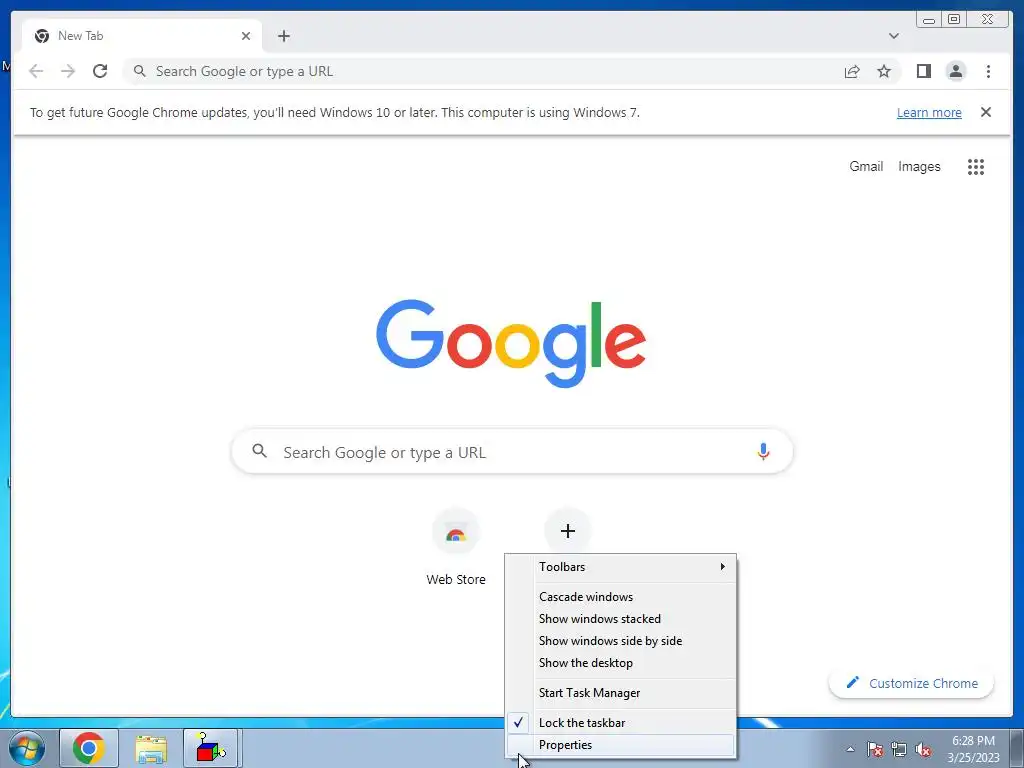The width and height of the screenshot is (1024, 768).
Task: Open File Explorer from the taskbar
Action: pyautogui.click(x=151, y=748)
